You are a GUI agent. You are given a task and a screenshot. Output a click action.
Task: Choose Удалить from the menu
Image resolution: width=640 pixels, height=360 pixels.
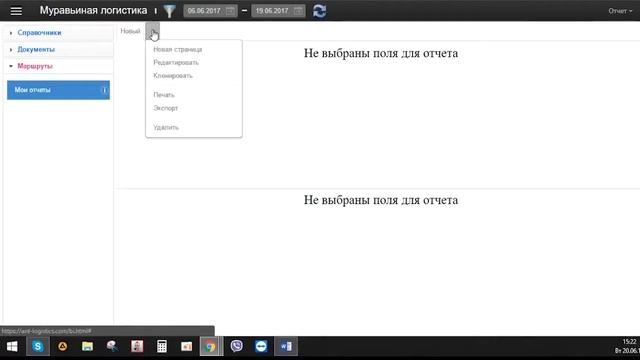[166, 127]
